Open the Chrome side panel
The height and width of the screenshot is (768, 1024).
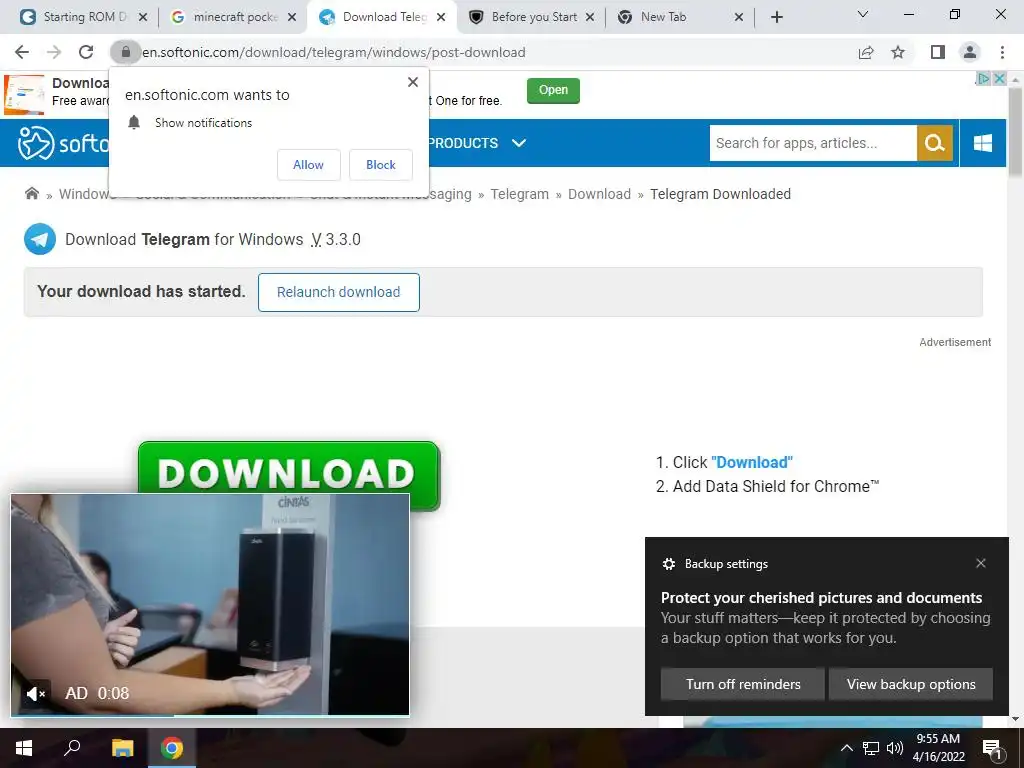point(938,52)
